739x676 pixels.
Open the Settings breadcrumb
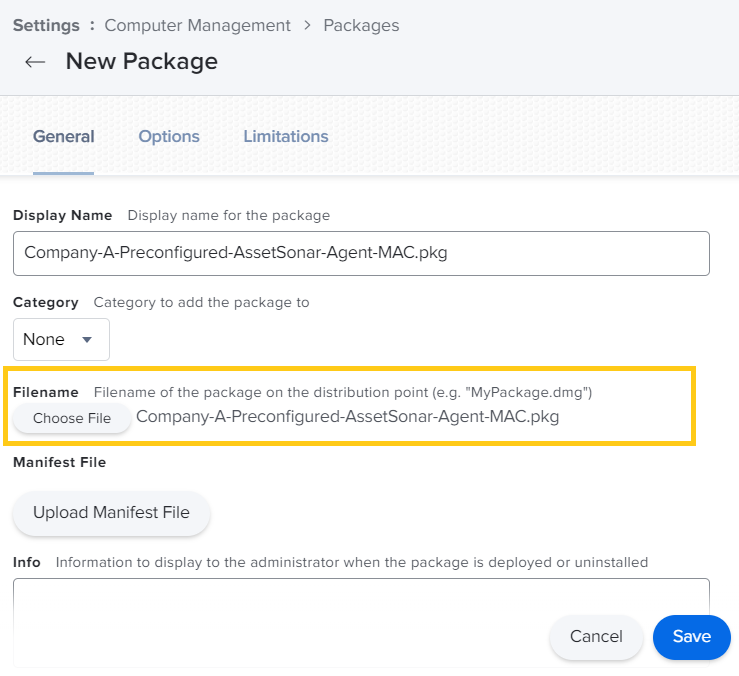[45, 25]
